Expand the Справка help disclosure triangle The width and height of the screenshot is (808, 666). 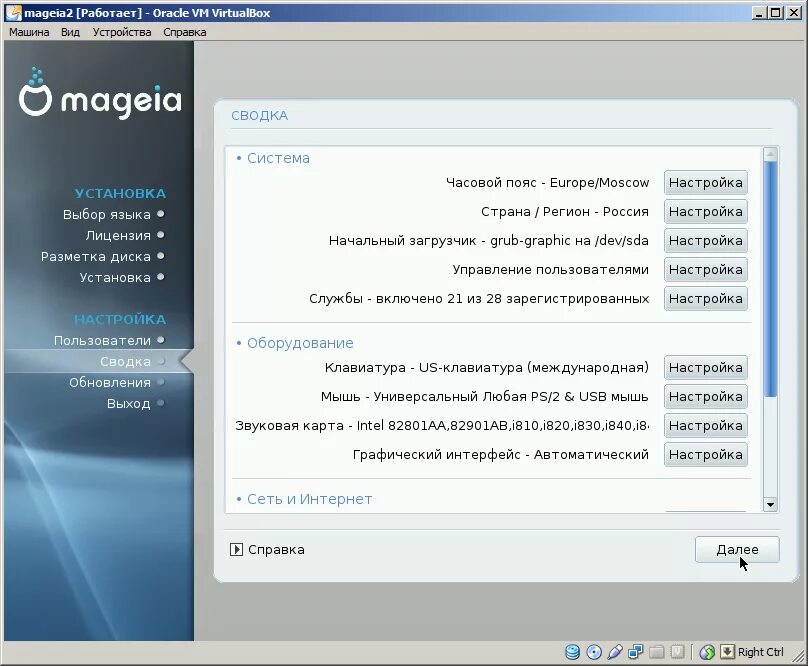(236, 550)
